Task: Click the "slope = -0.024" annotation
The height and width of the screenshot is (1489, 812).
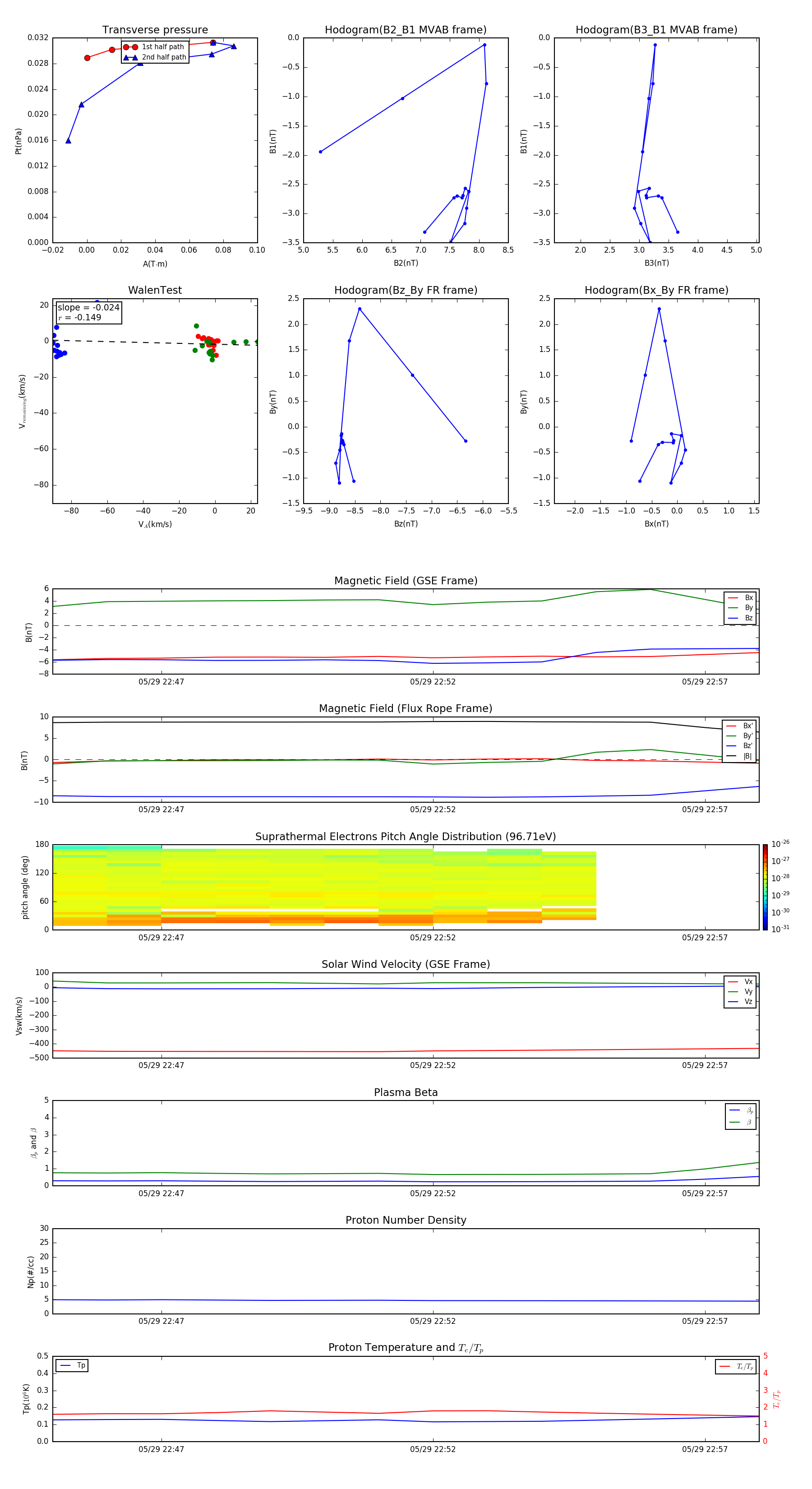Action: pyautogui.click(x=88, y=308)
